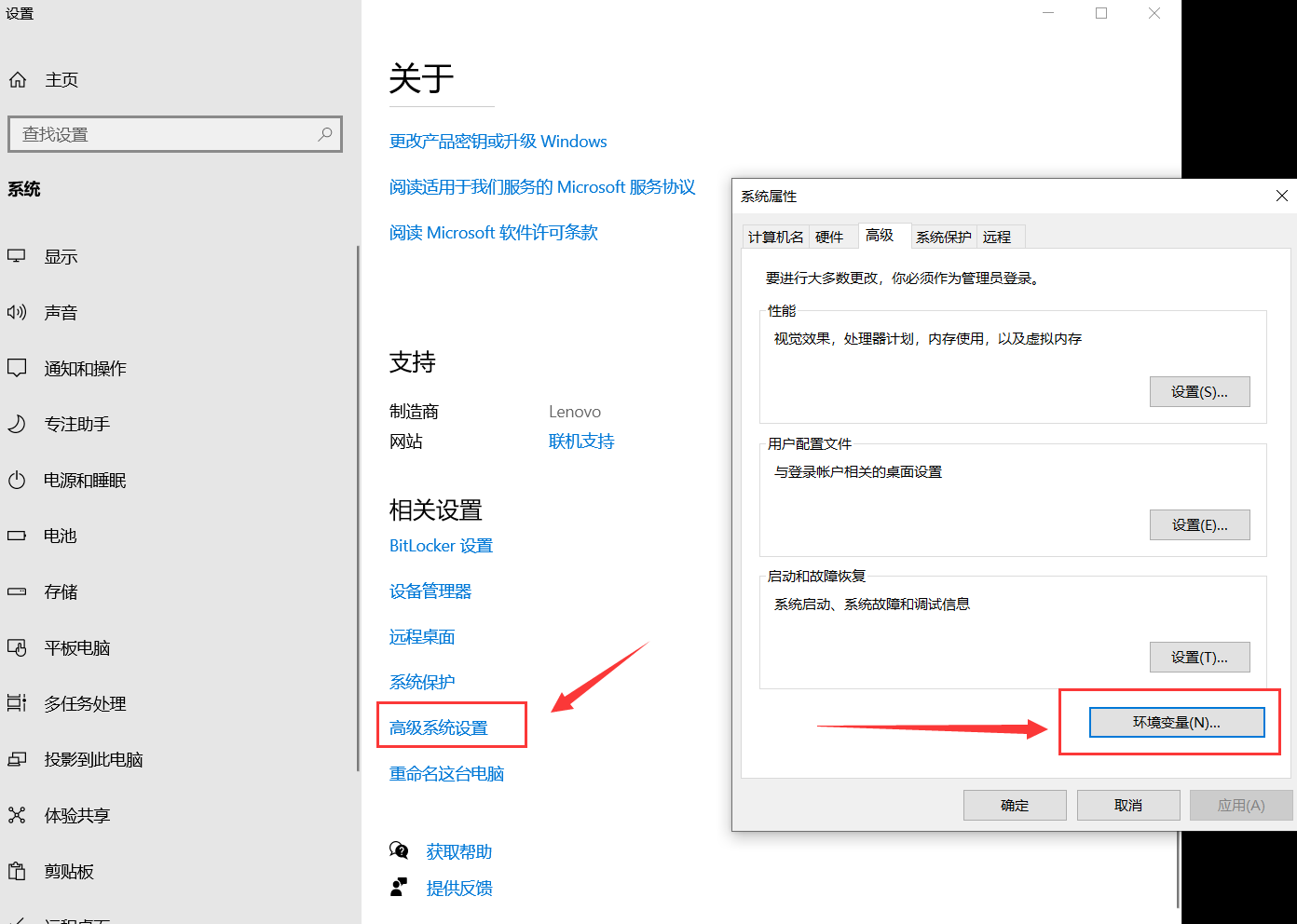Maximize the Settings window

coord(1101,13)
